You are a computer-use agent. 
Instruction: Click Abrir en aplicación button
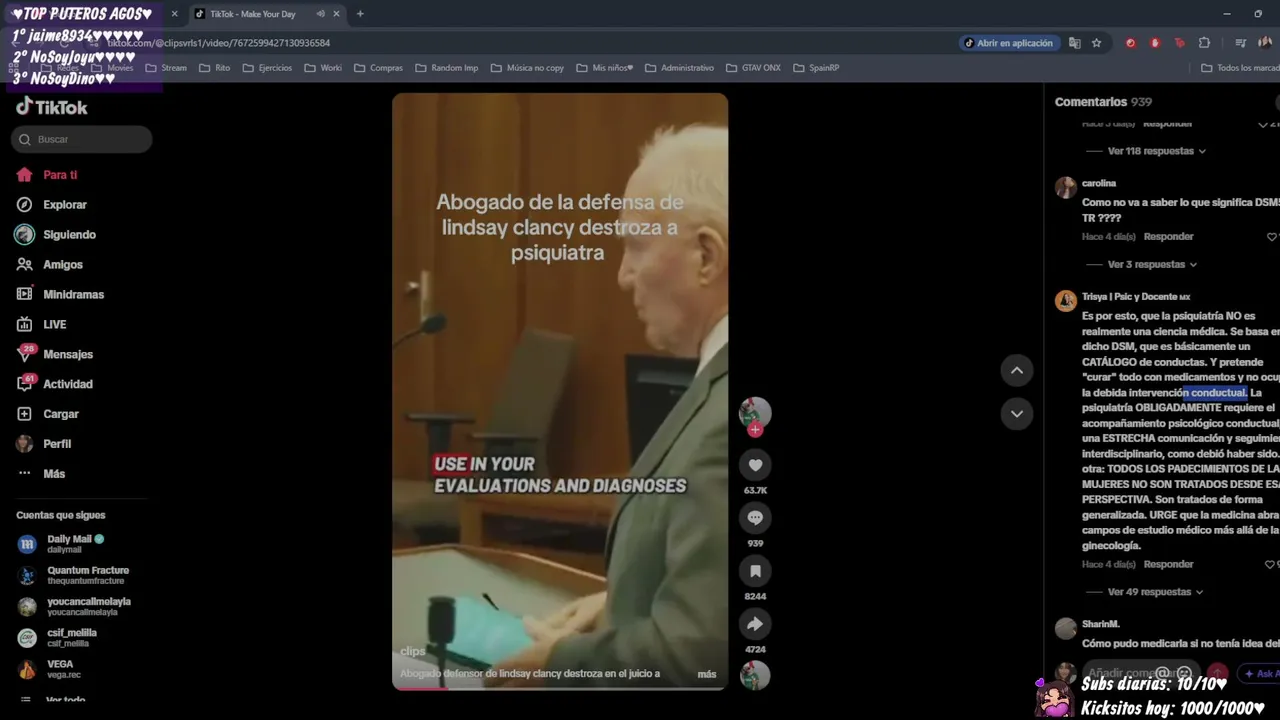(x=1008, y=43)
